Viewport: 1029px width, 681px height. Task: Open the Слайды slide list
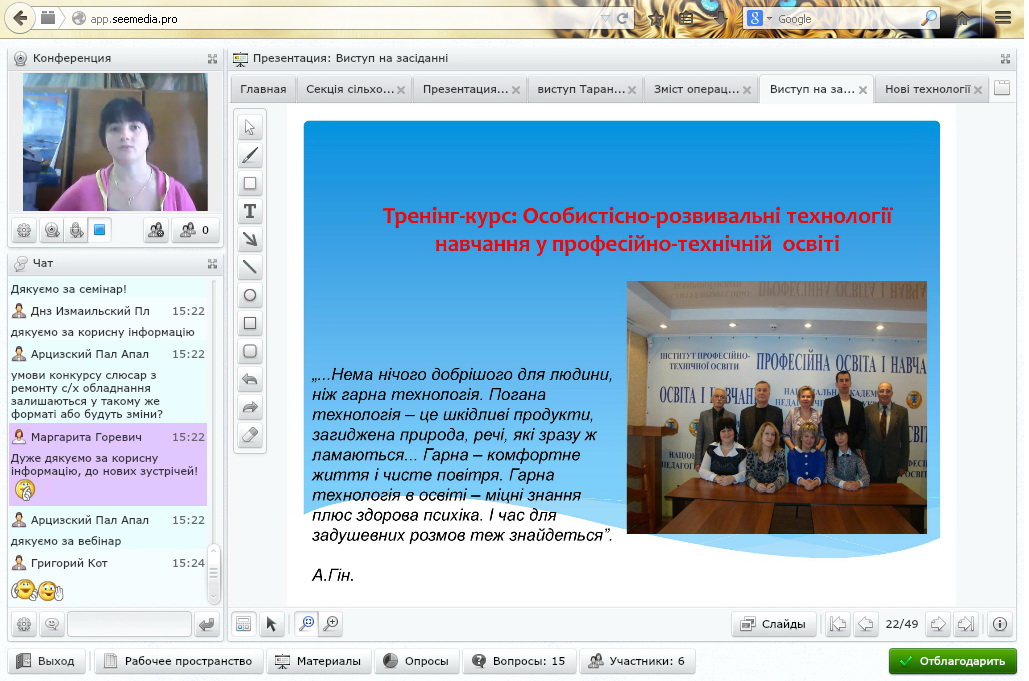click(774, 624)
